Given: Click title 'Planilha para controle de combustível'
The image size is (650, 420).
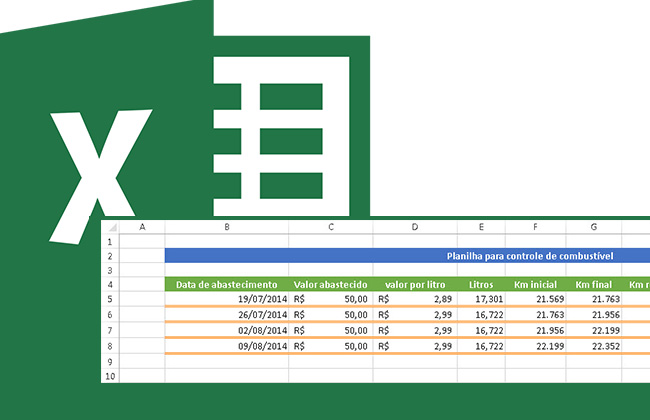Looking at the screenshot, I should (530, 256).
